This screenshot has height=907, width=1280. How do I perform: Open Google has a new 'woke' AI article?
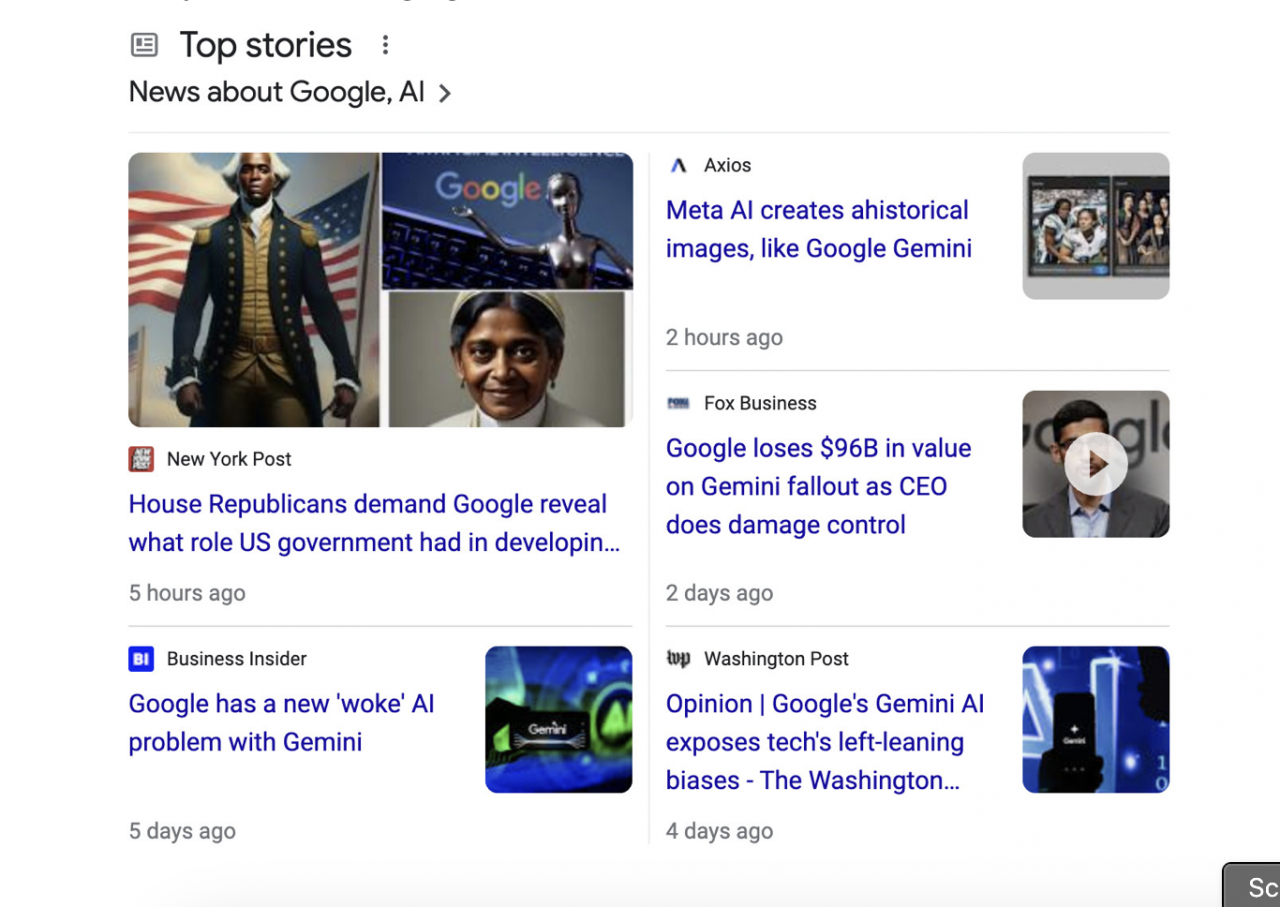click(x=282, y=723)
